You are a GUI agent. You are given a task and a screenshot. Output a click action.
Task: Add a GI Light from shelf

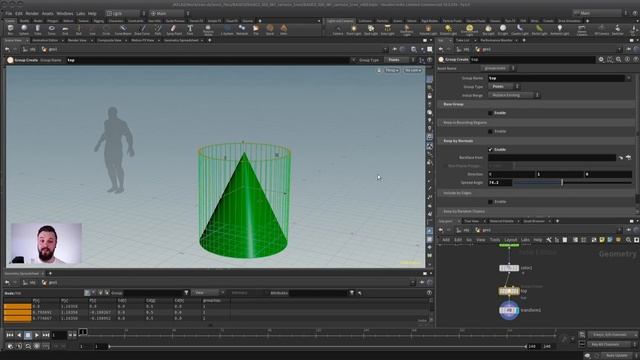pos(503,29)
